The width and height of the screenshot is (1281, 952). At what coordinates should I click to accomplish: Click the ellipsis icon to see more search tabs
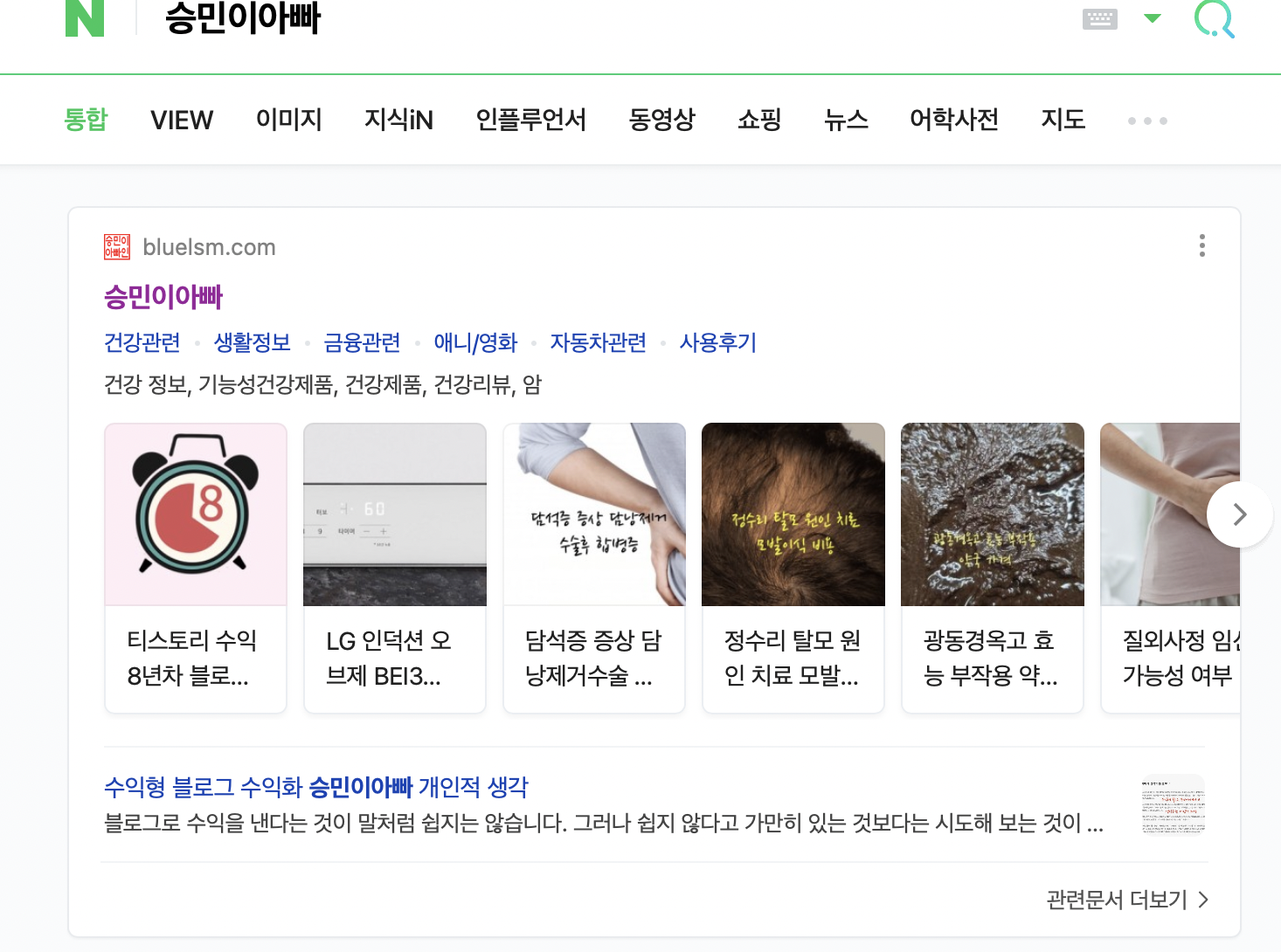click(x=1147, y=121)
